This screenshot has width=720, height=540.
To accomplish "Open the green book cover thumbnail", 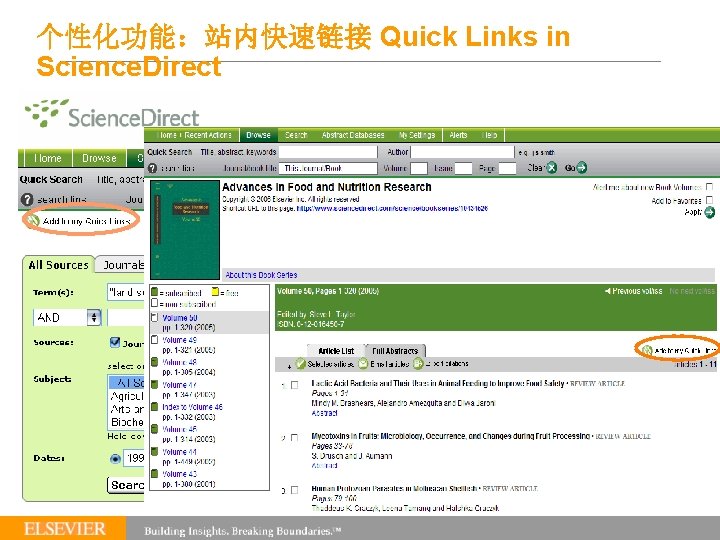I will [x=185, y=230].
